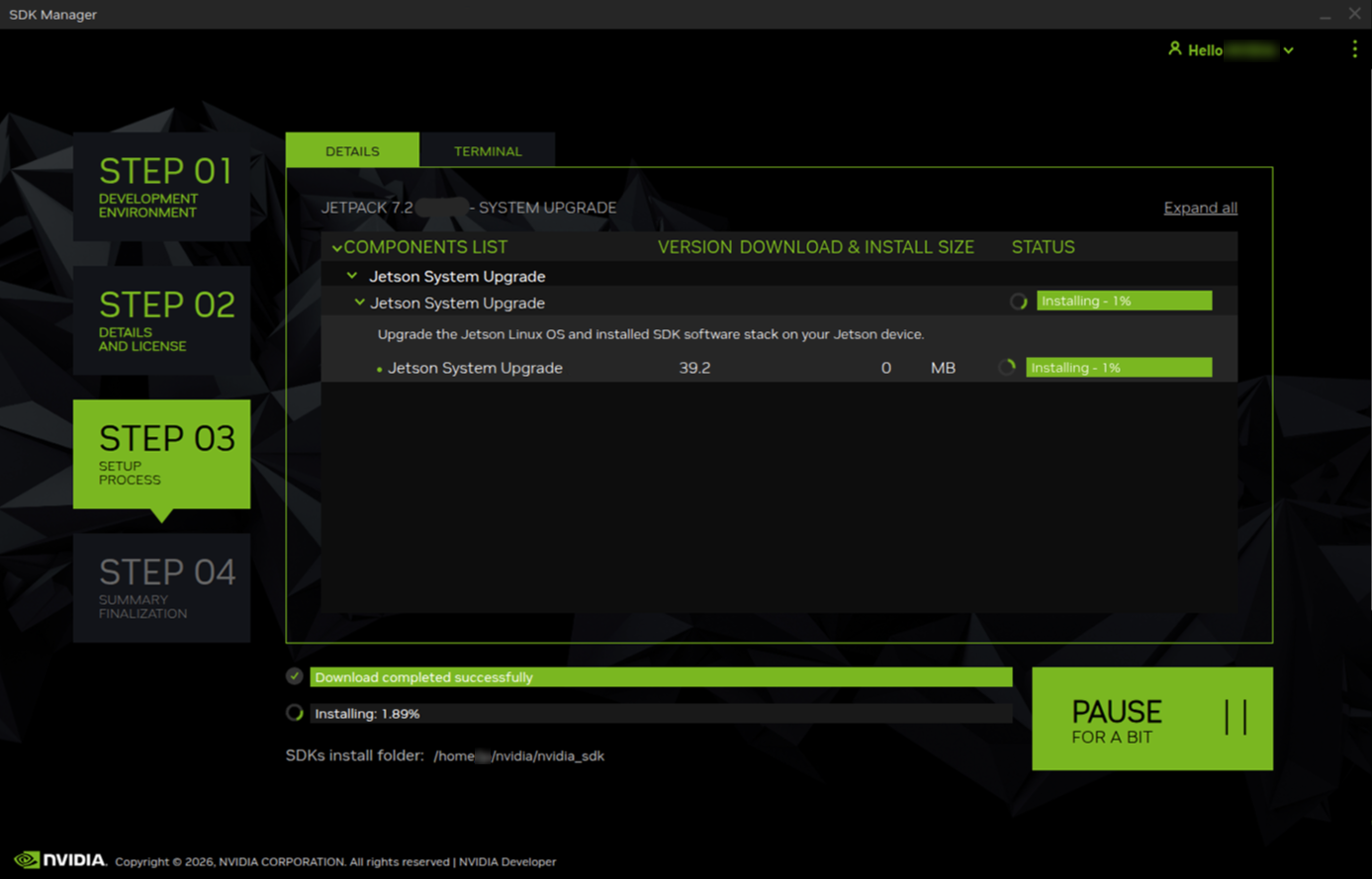Click the Expand all link
1372x879 pixels.
click(1200, 208)
